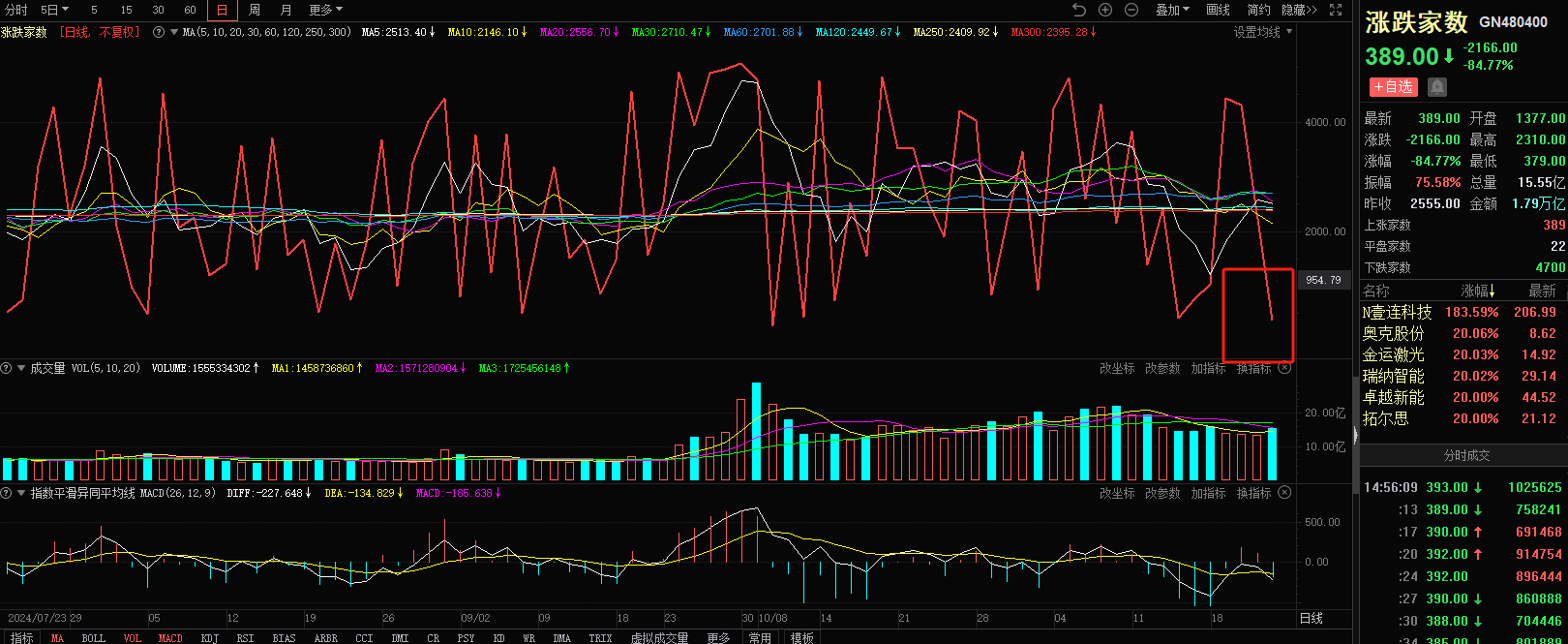Select the 分时 intraday tab

(16, 10)
